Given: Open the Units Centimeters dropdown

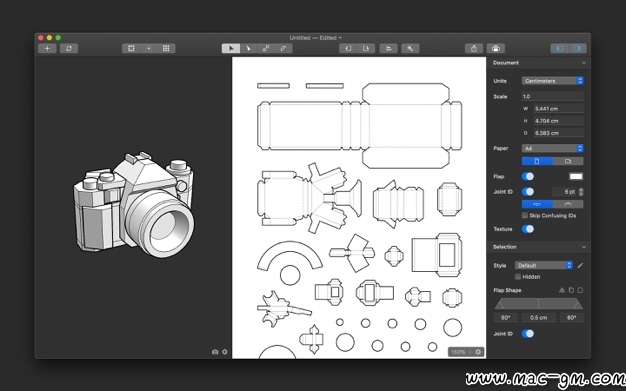Looking at the screenshot, I should [553, 81].
